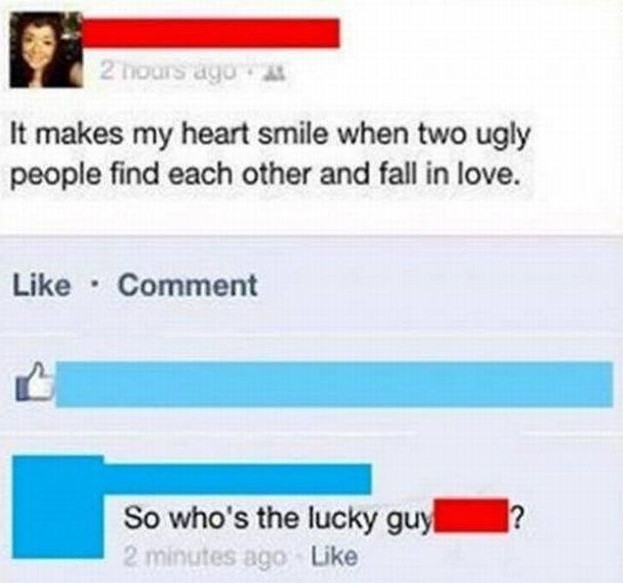This screenshot has height=583, width=623.
Task: Visit the commenter's redacted name link
Action: (x=238, y=479)
